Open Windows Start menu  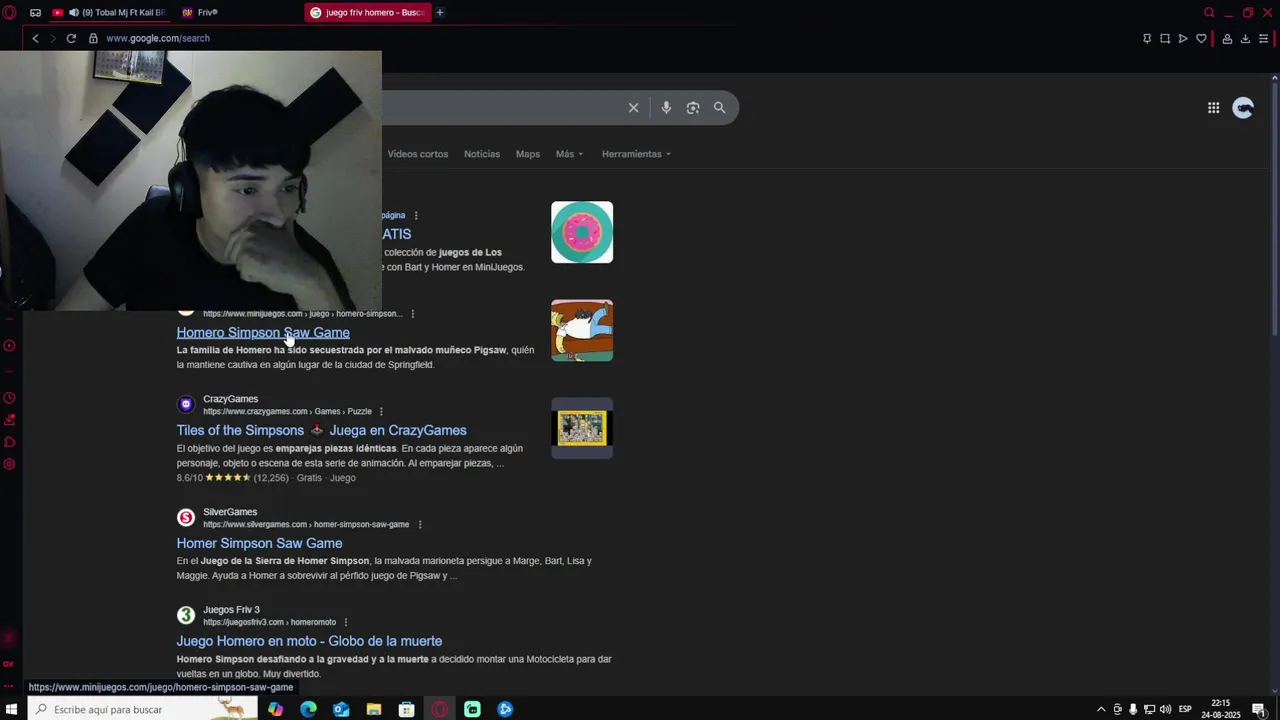11,709
